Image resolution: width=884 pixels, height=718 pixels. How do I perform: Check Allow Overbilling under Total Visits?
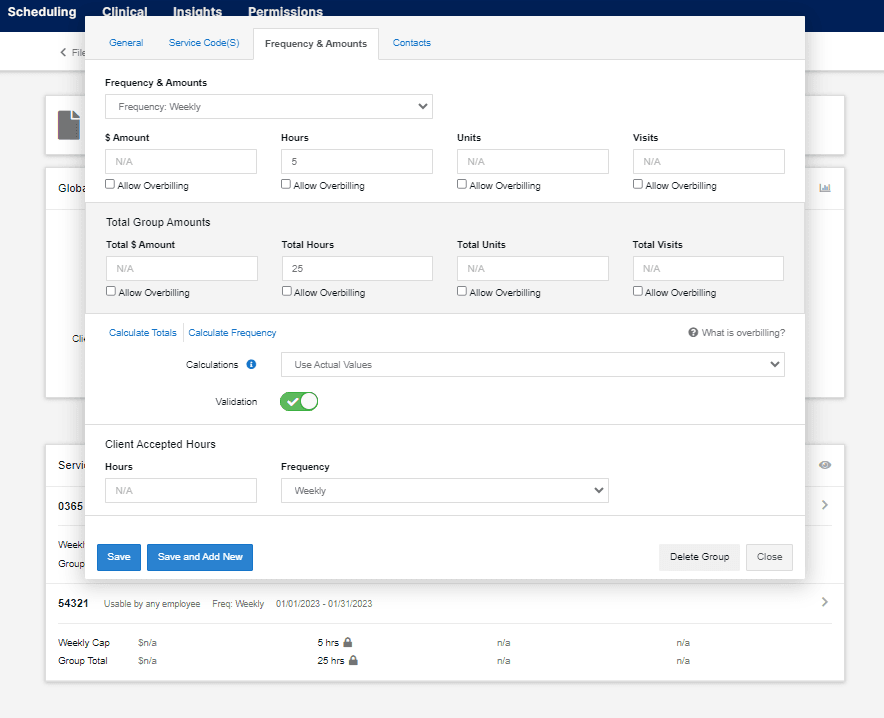638,291
